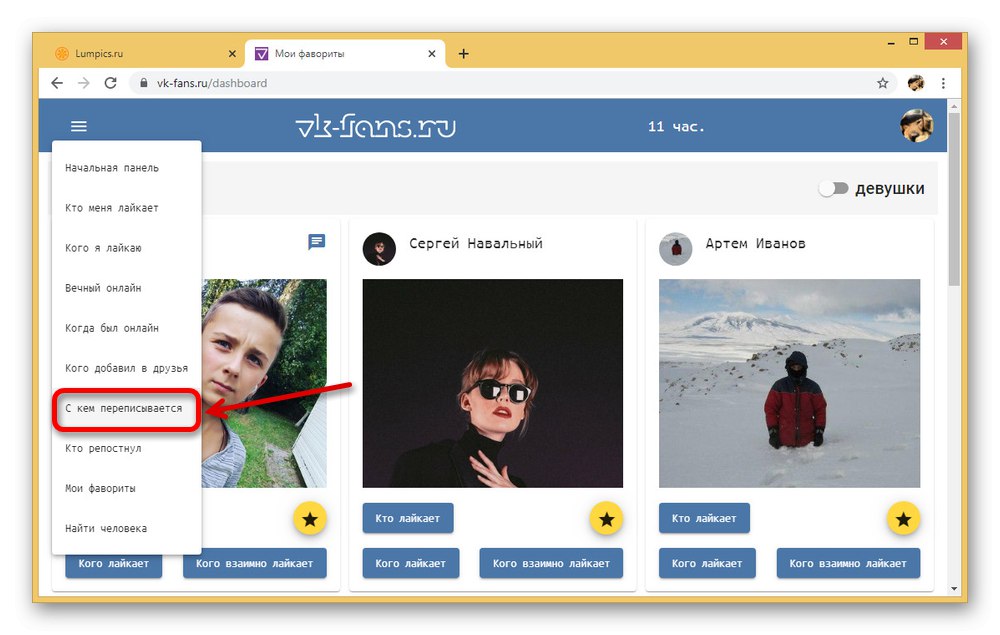Open a new browser tab
1000x635 pixels.
pyautogui.click(x=464, y=54)
